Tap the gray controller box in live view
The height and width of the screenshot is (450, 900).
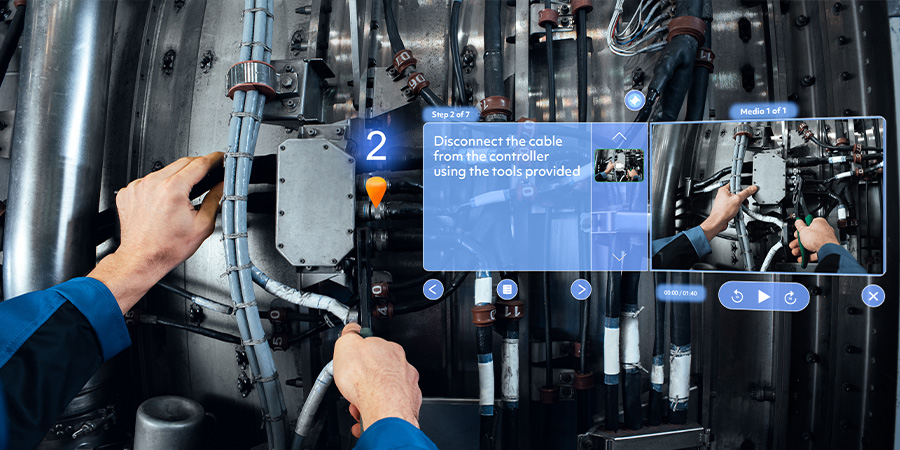pyautogui.click(x=315, y=200)
